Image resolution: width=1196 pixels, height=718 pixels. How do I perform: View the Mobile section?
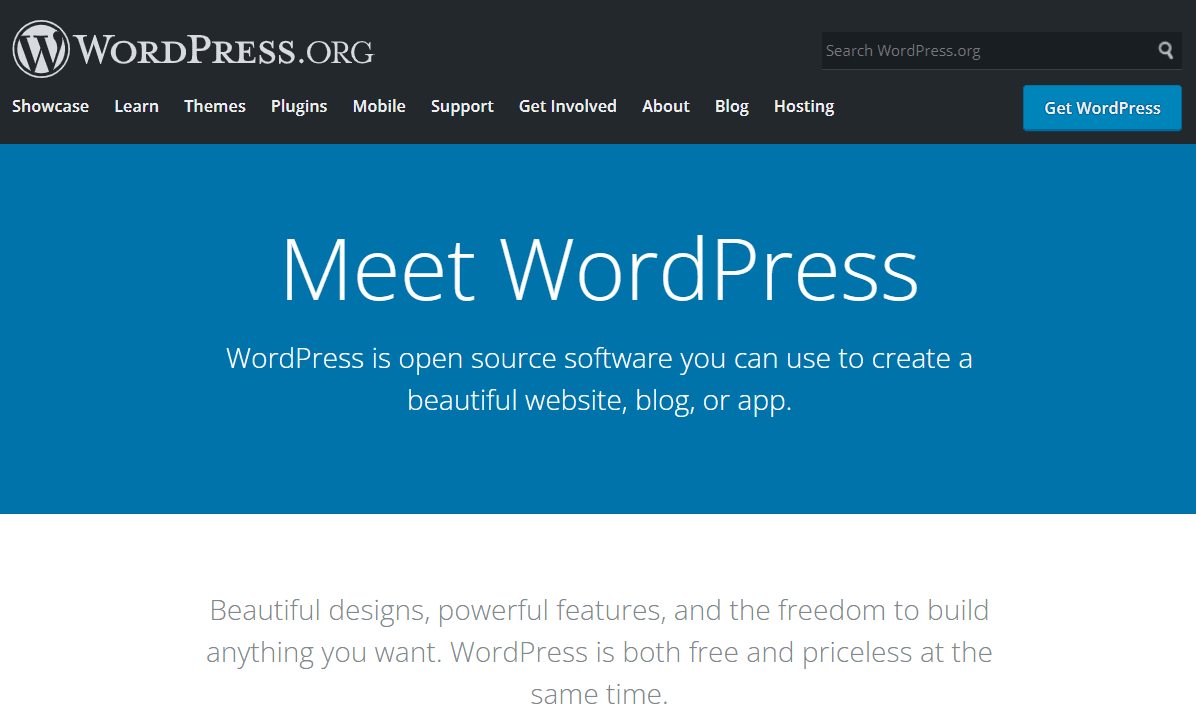pyautogui.click(x=378, y=106)
